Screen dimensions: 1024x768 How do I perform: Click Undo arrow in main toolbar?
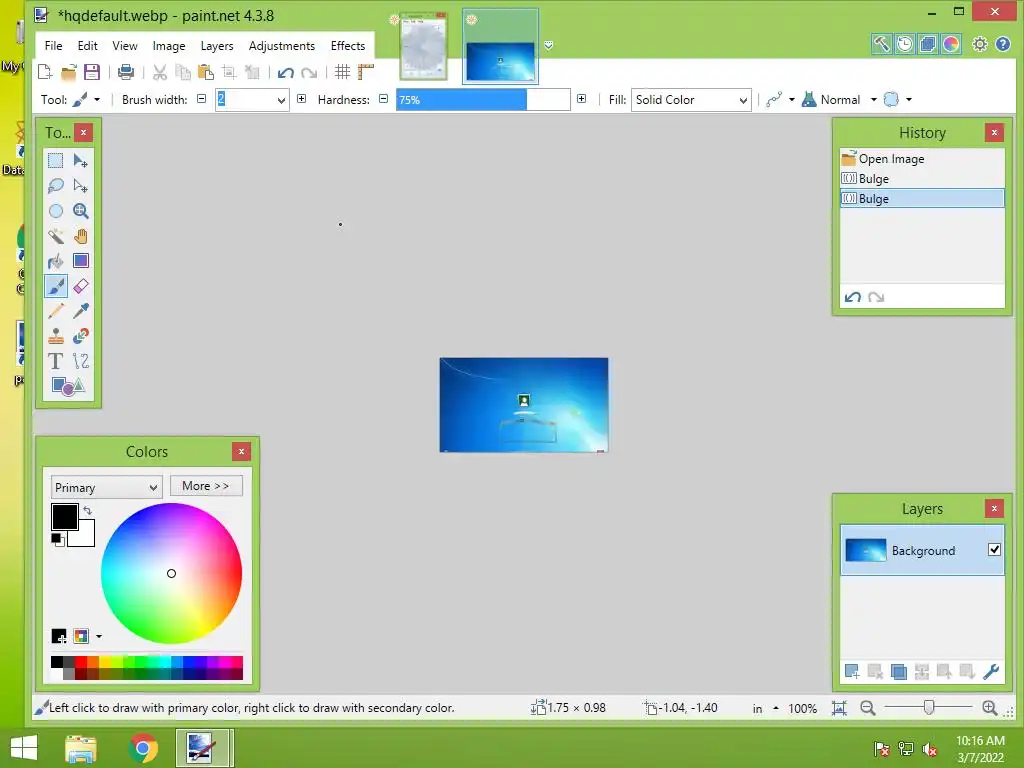coord(285,72)
